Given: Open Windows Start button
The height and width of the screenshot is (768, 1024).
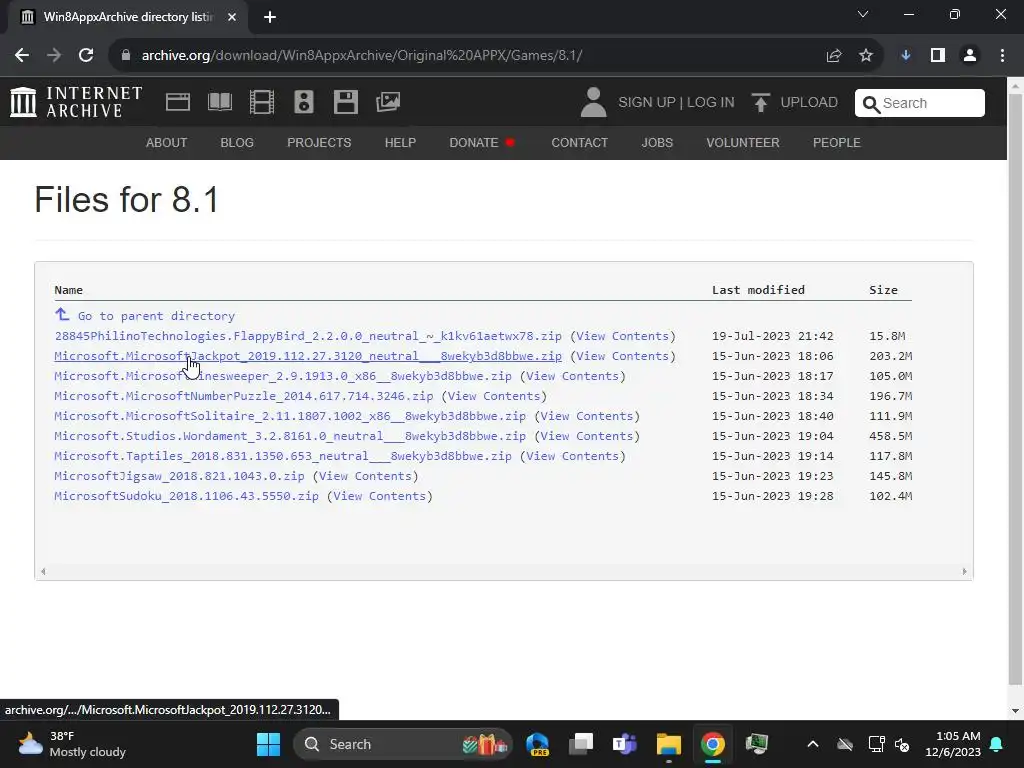Looking at the screenshot, I should (268, 744).
